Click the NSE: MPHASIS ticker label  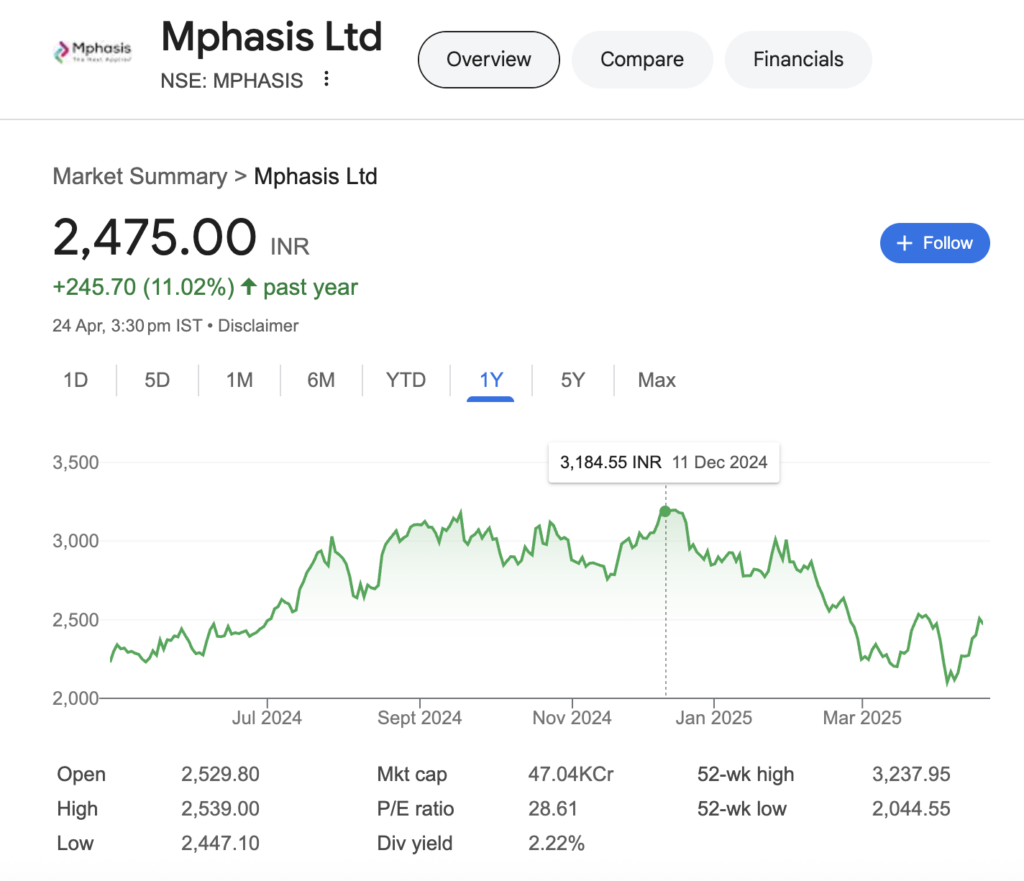[x=232, y=80]
